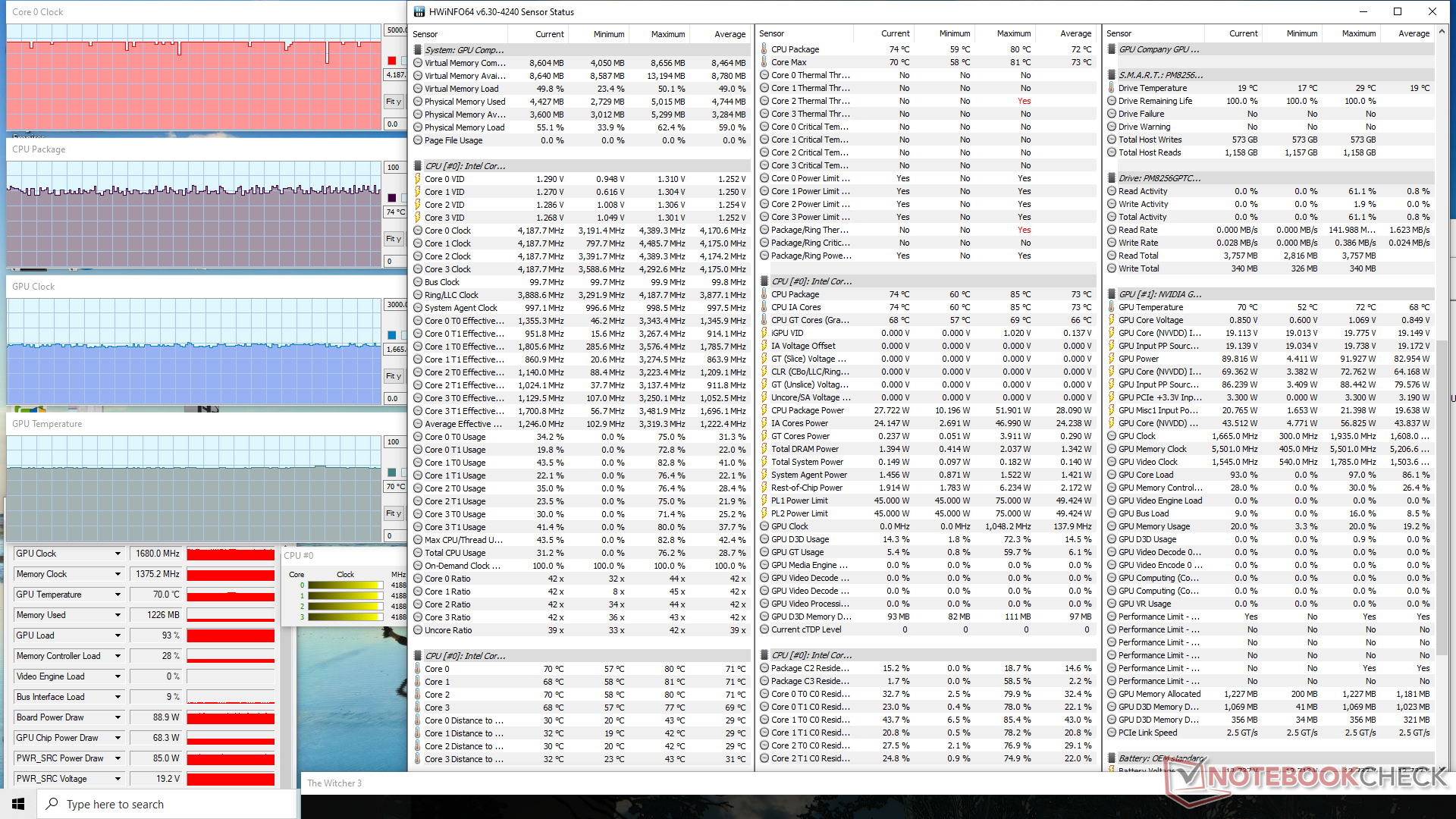The width and height of the screenshot is (1456, 819).
Task: Click the red color swatch in Core 0 Clock graph
Action: coord(392,61)
